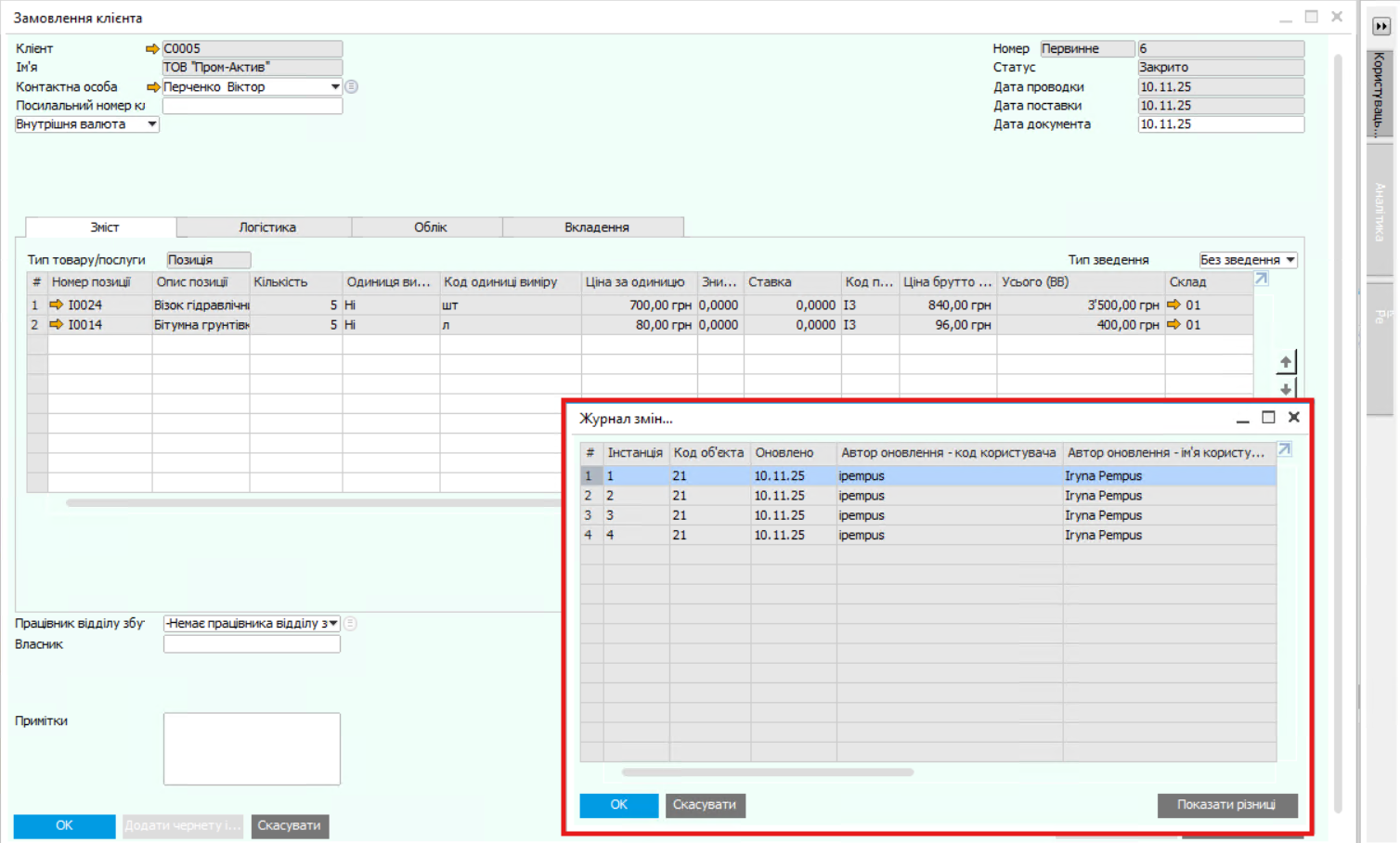This screenshot has height=843, width=1400.
Task: Click the Примітки remarks text field
Action: click(252, 748)
